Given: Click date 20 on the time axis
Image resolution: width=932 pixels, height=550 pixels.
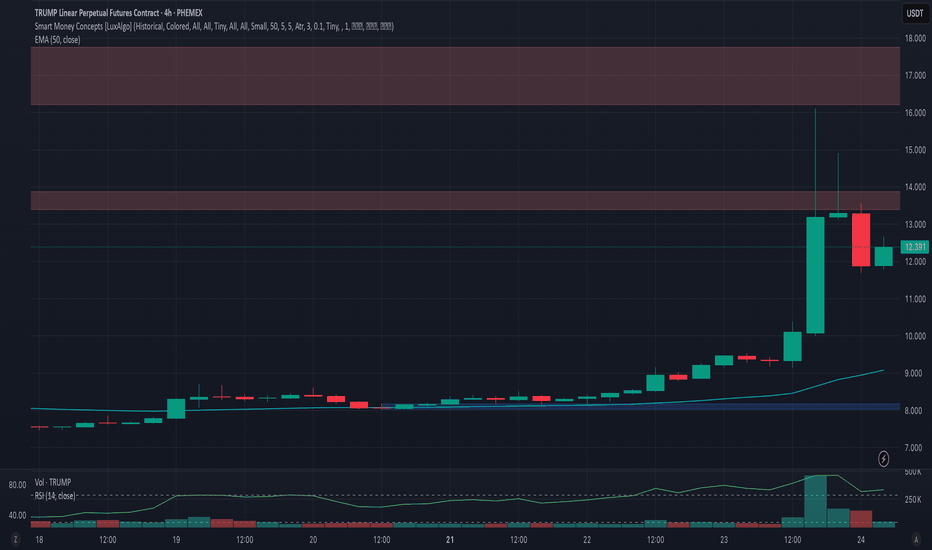Looking at the screenshot, I should 313,540.
